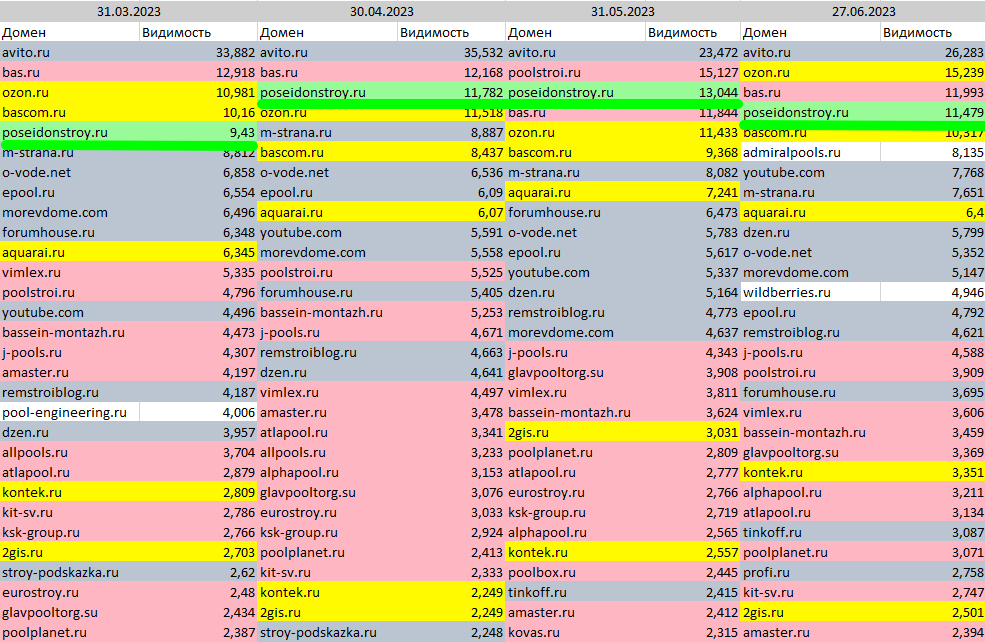Screen dimensions: 985x642
Task: Select the 27.06.2023 date header cell
Action: click(x=863, y=11)
